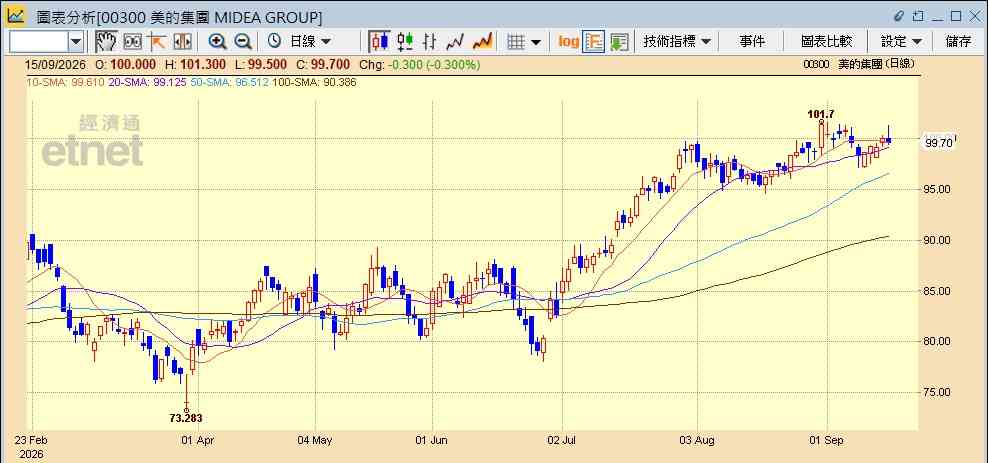Open the 技術指標 dropdown menu
This screenshot has width=989, height=463.
[677, 42]
